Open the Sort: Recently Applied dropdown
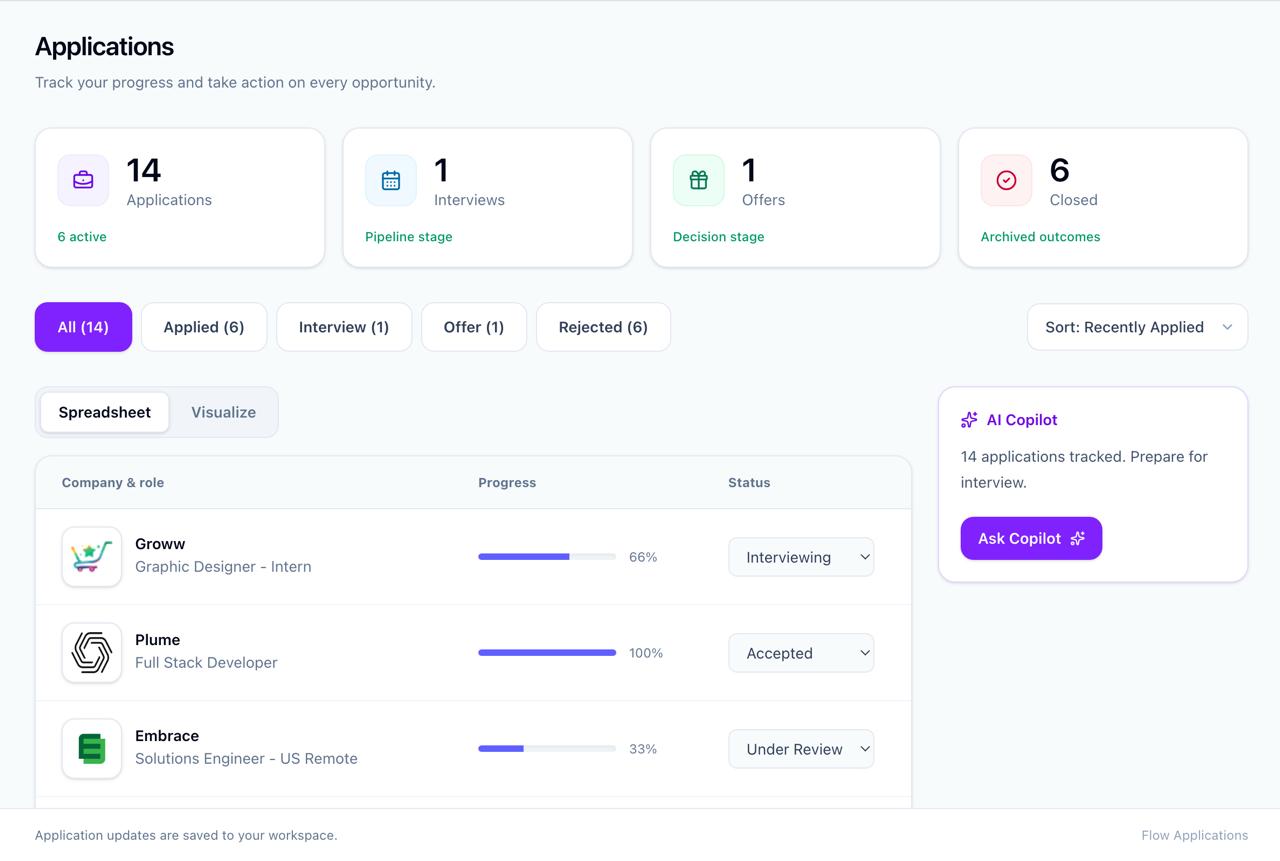 click(x=1137, y=327)
